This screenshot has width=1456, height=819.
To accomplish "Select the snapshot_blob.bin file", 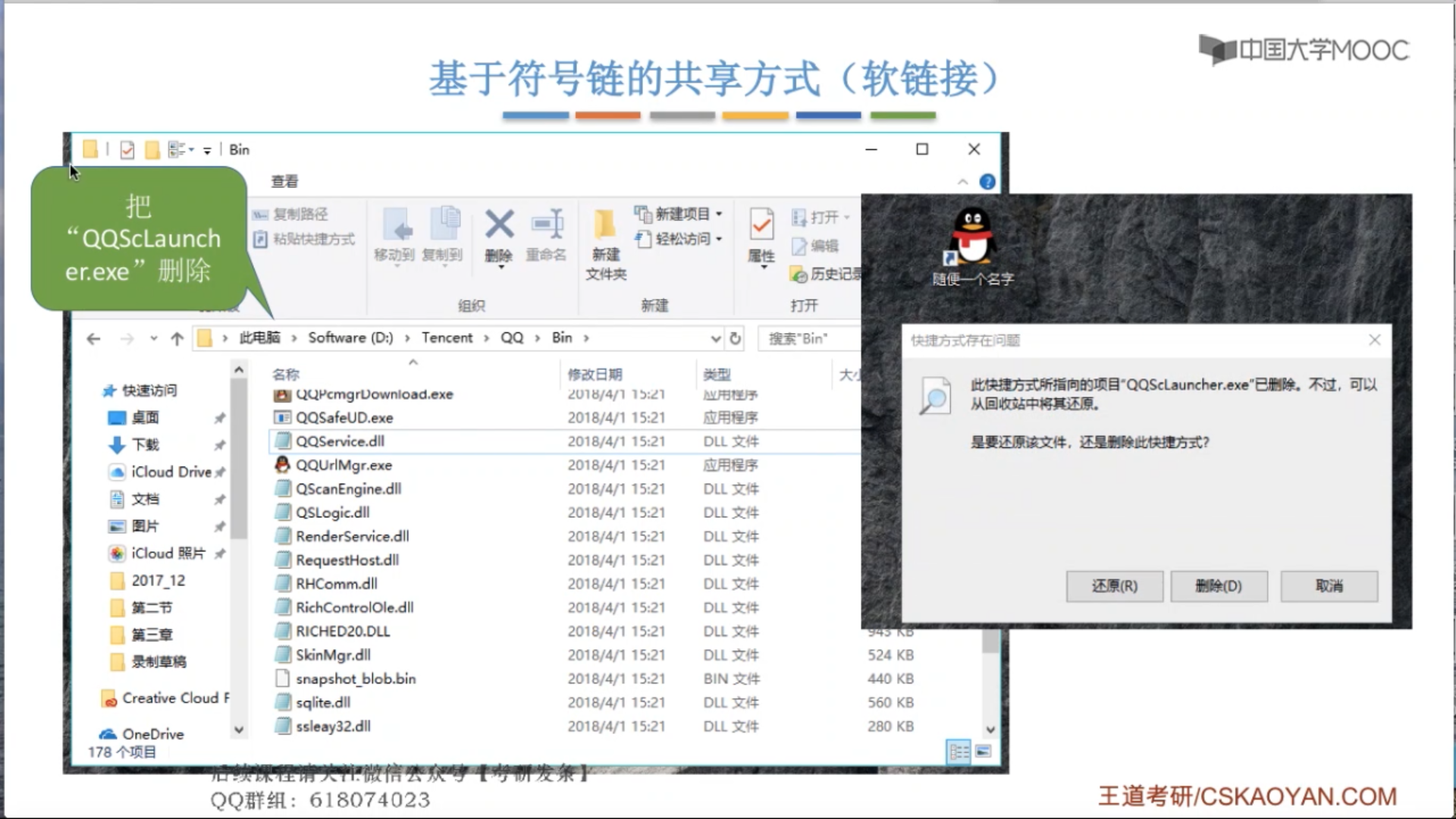I will click(x=356, y=679).
